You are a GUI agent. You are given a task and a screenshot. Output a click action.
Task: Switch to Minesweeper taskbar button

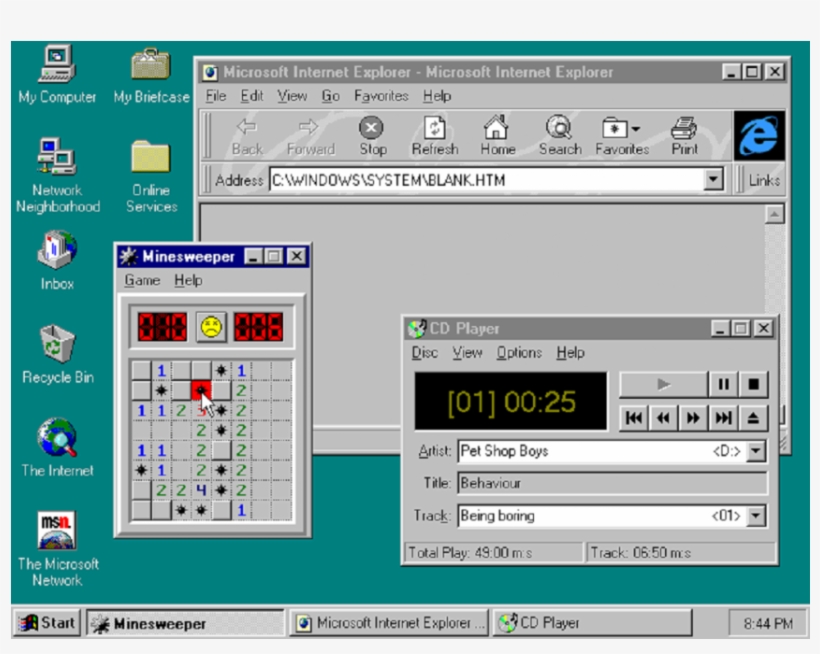click(x=186, y=623)
